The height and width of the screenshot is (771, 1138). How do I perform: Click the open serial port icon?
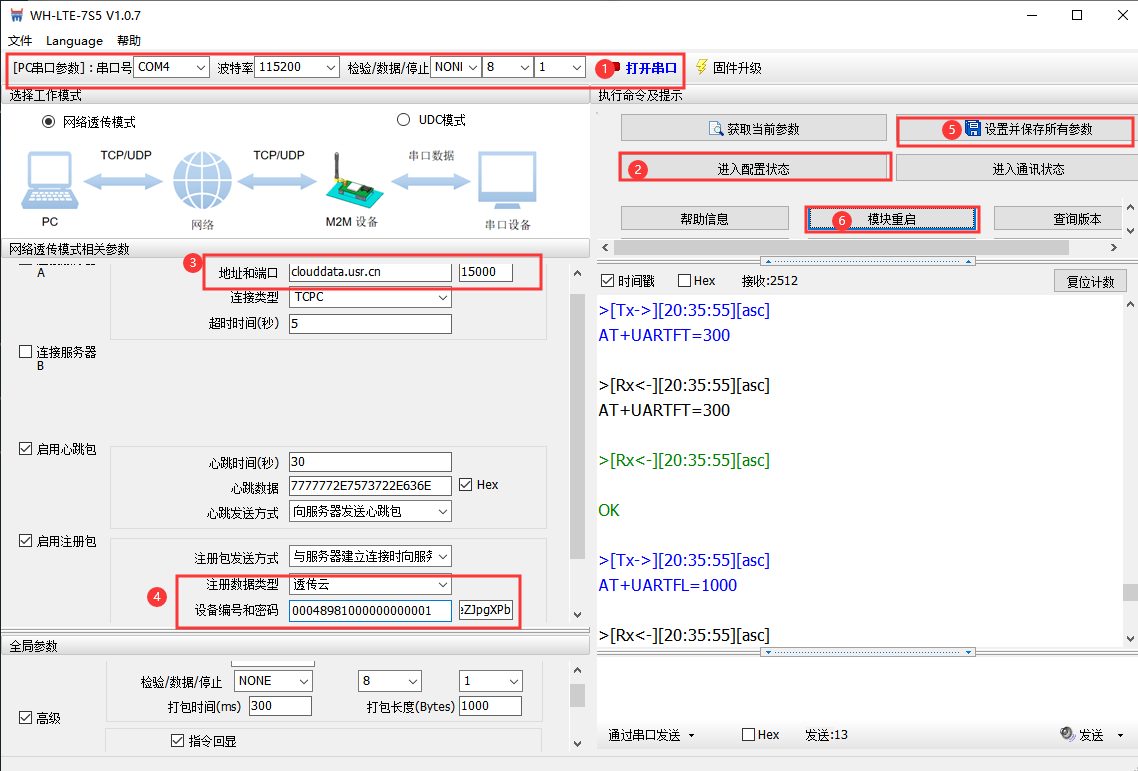(616, 68)
